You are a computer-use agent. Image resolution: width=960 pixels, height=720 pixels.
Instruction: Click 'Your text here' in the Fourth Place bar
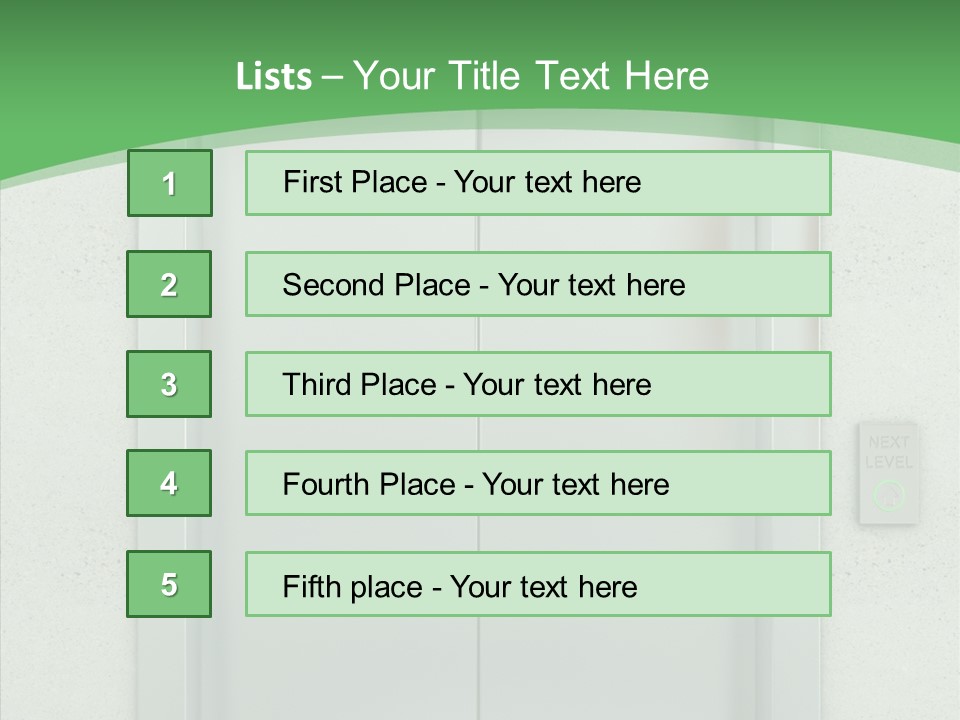tap(576, 485)
